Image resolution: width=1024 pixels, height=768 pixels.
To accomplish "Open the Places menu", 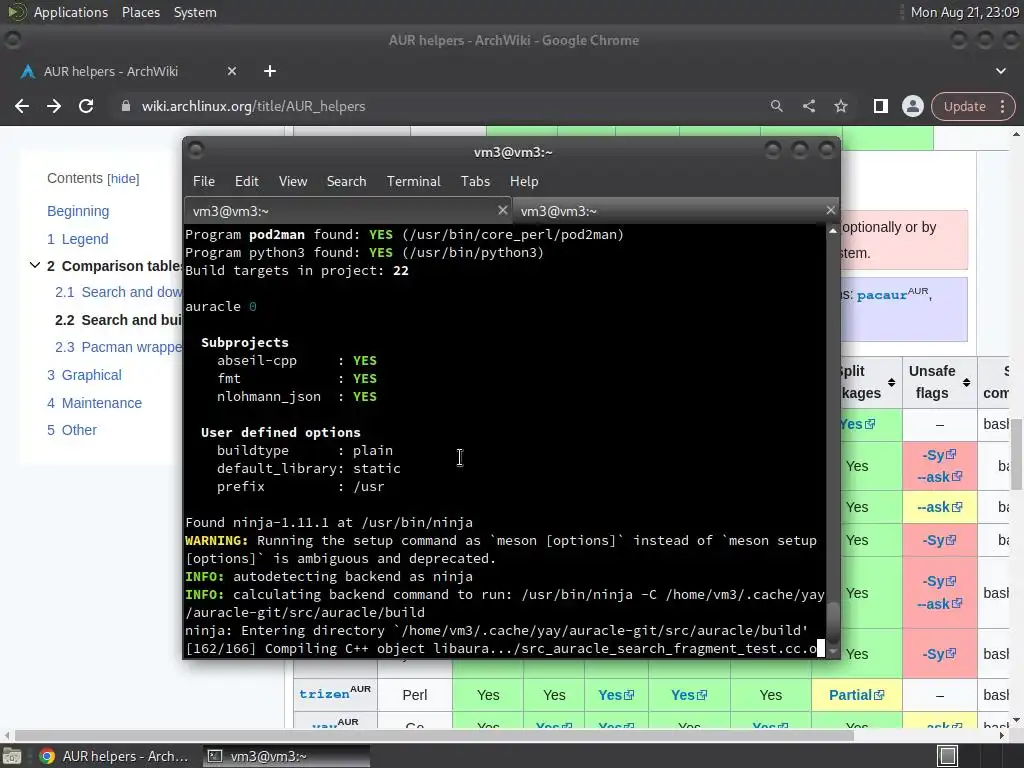I will (140, 12).
